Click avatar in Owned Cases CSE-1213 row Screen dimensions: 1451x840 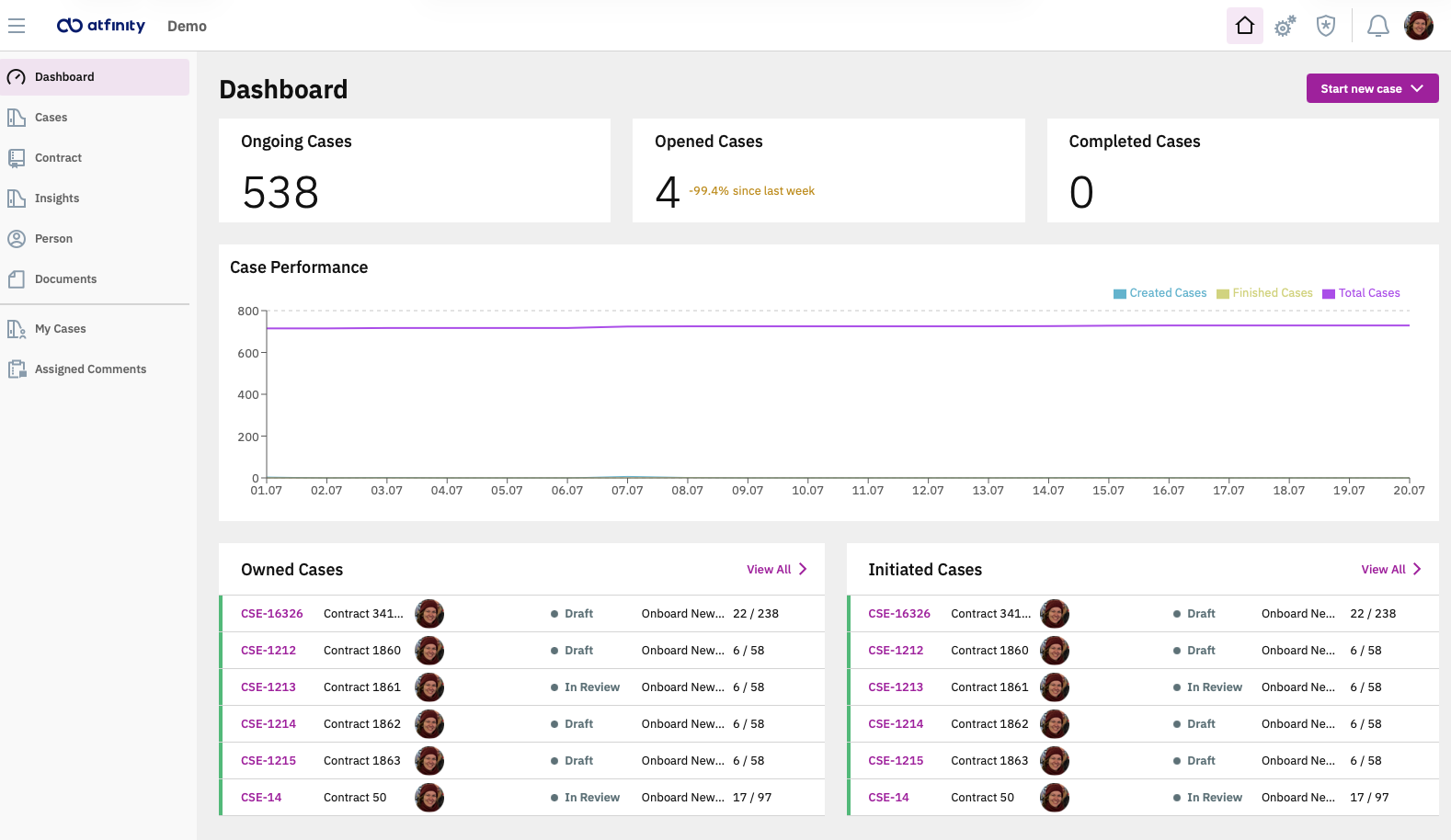point(429,687)
